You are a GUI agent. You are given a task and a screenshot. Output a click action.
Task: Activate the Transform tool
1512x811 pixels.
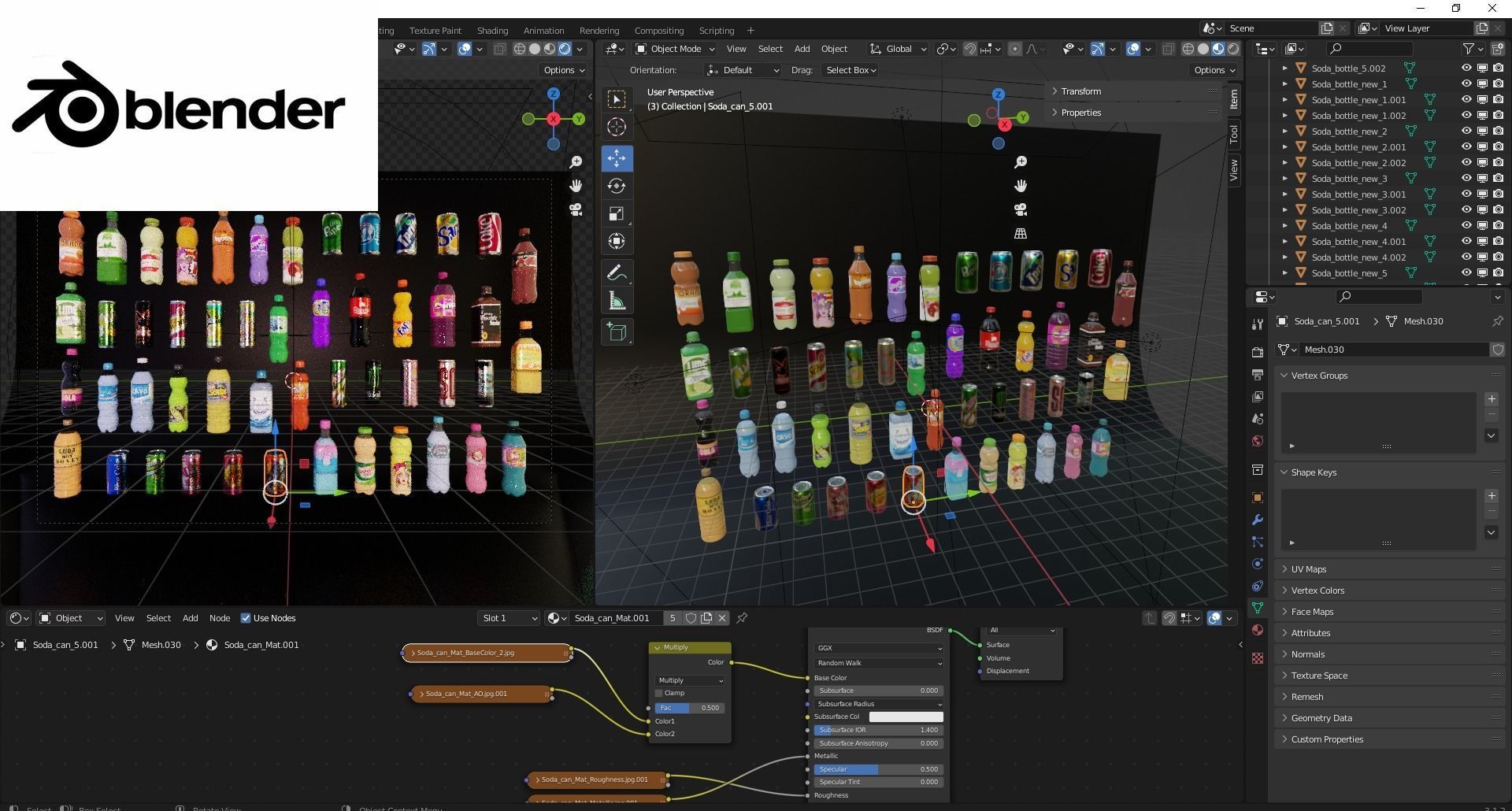tap(617, 241)
